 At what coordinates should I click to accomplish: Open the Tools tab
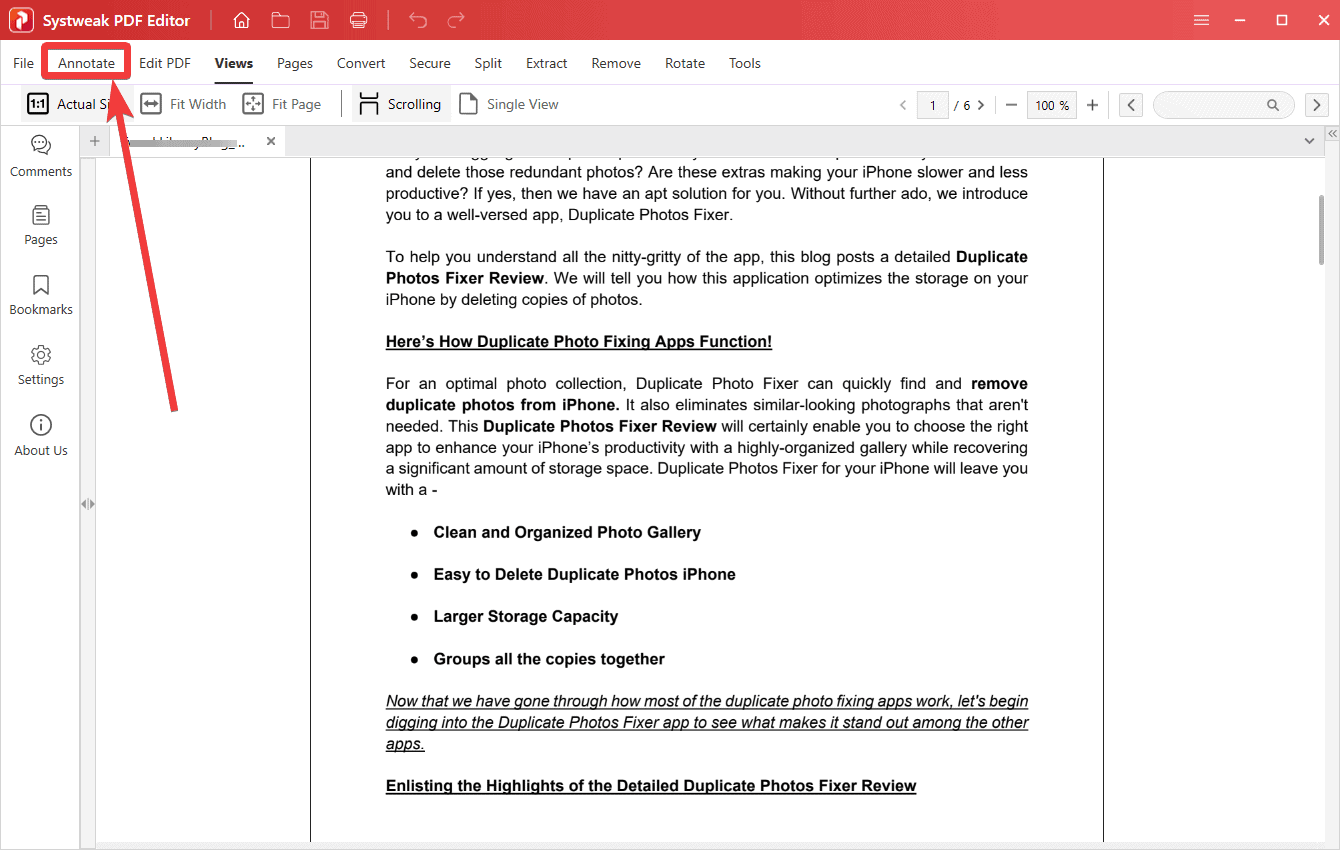pyautogui.click(x=745, y=63)
